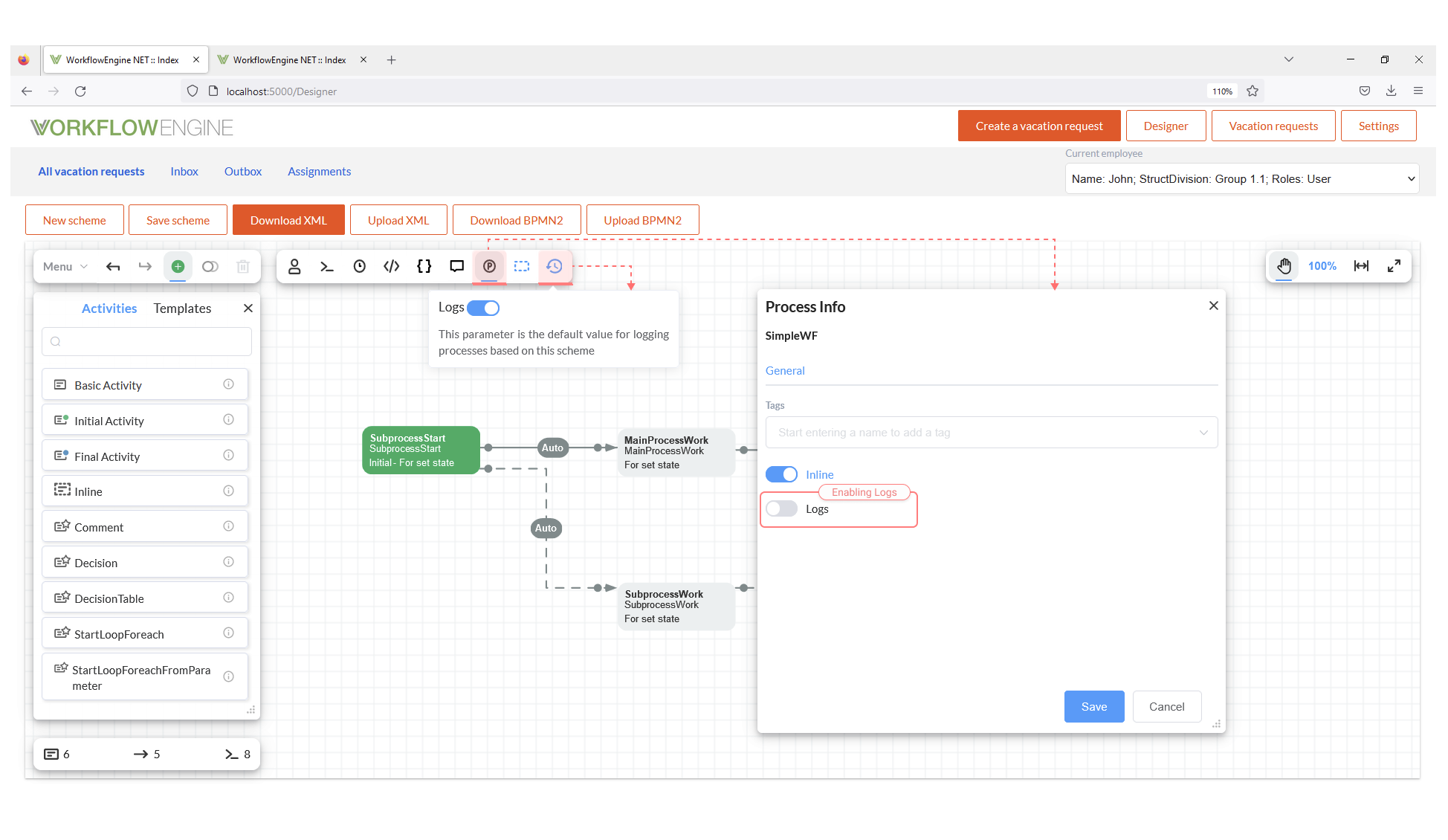
Task: Click Save scheme button
Action: click(178, 220)
